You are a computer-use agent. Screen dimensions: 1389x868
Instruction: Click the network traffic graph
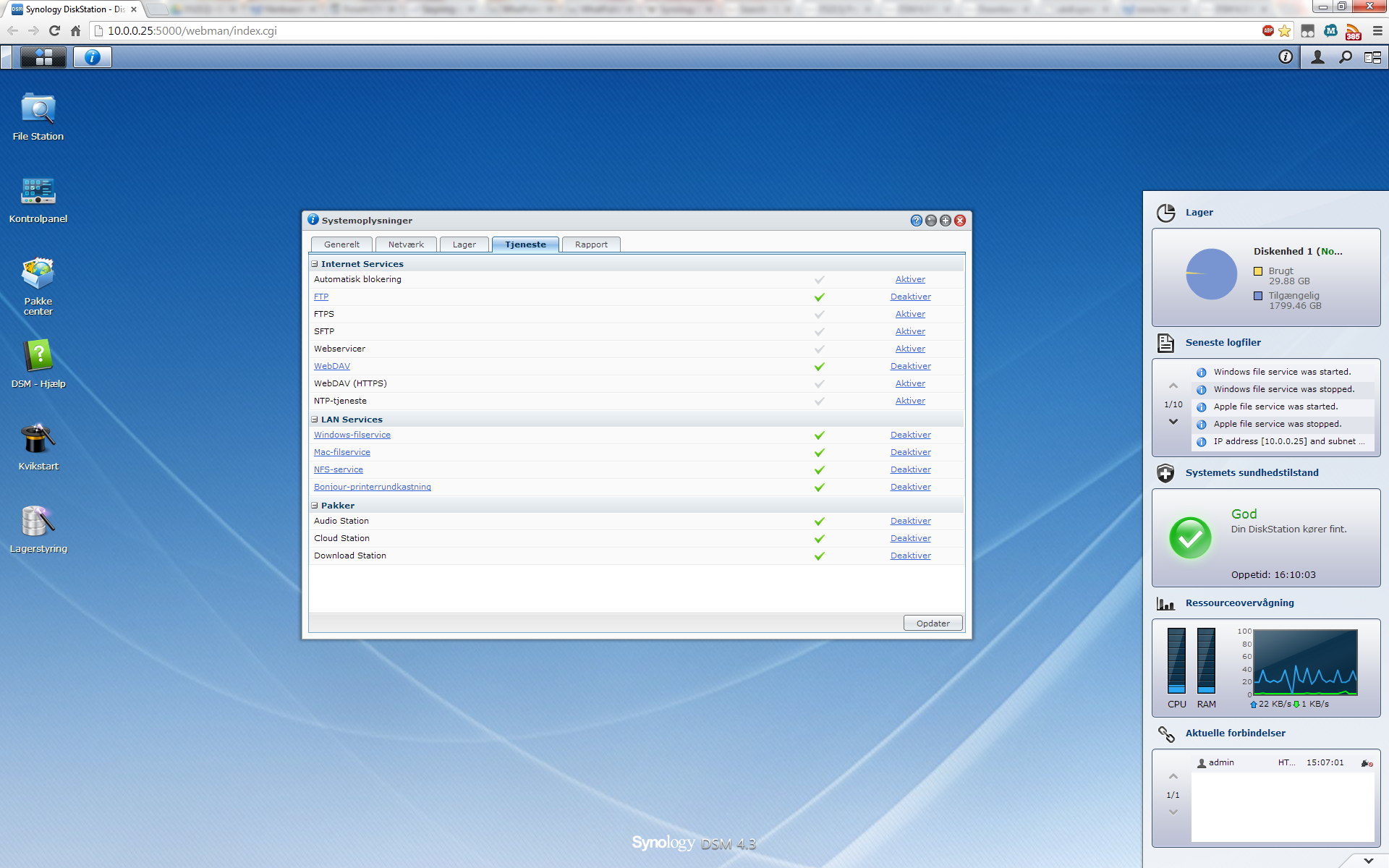point(1305,663)
